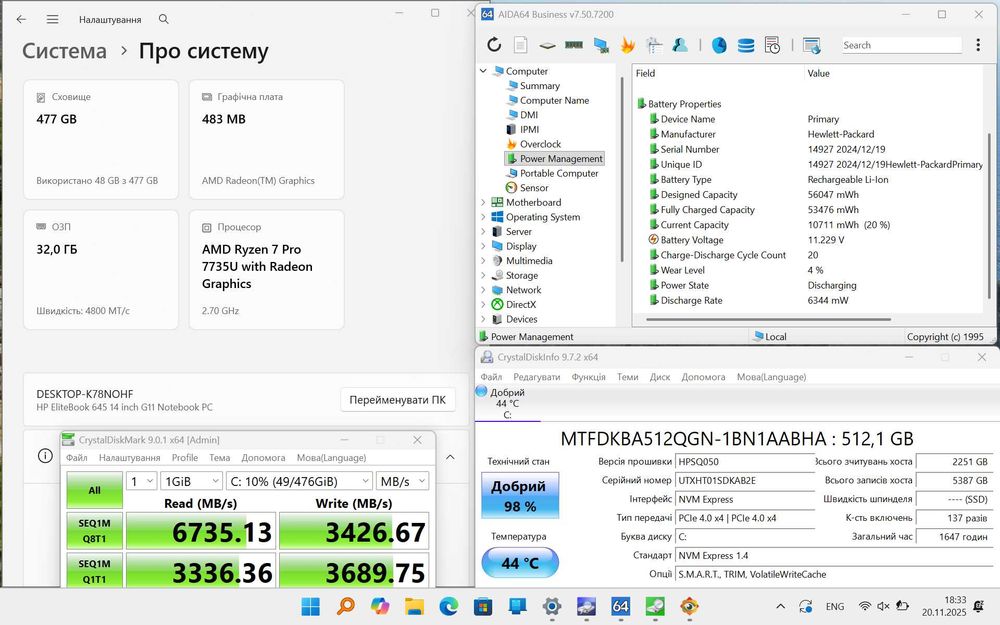Open AIDA64 memory module toolbar icon
Image resolution: width=1000 pixels, height=625 pixels.
pos(573,45)
